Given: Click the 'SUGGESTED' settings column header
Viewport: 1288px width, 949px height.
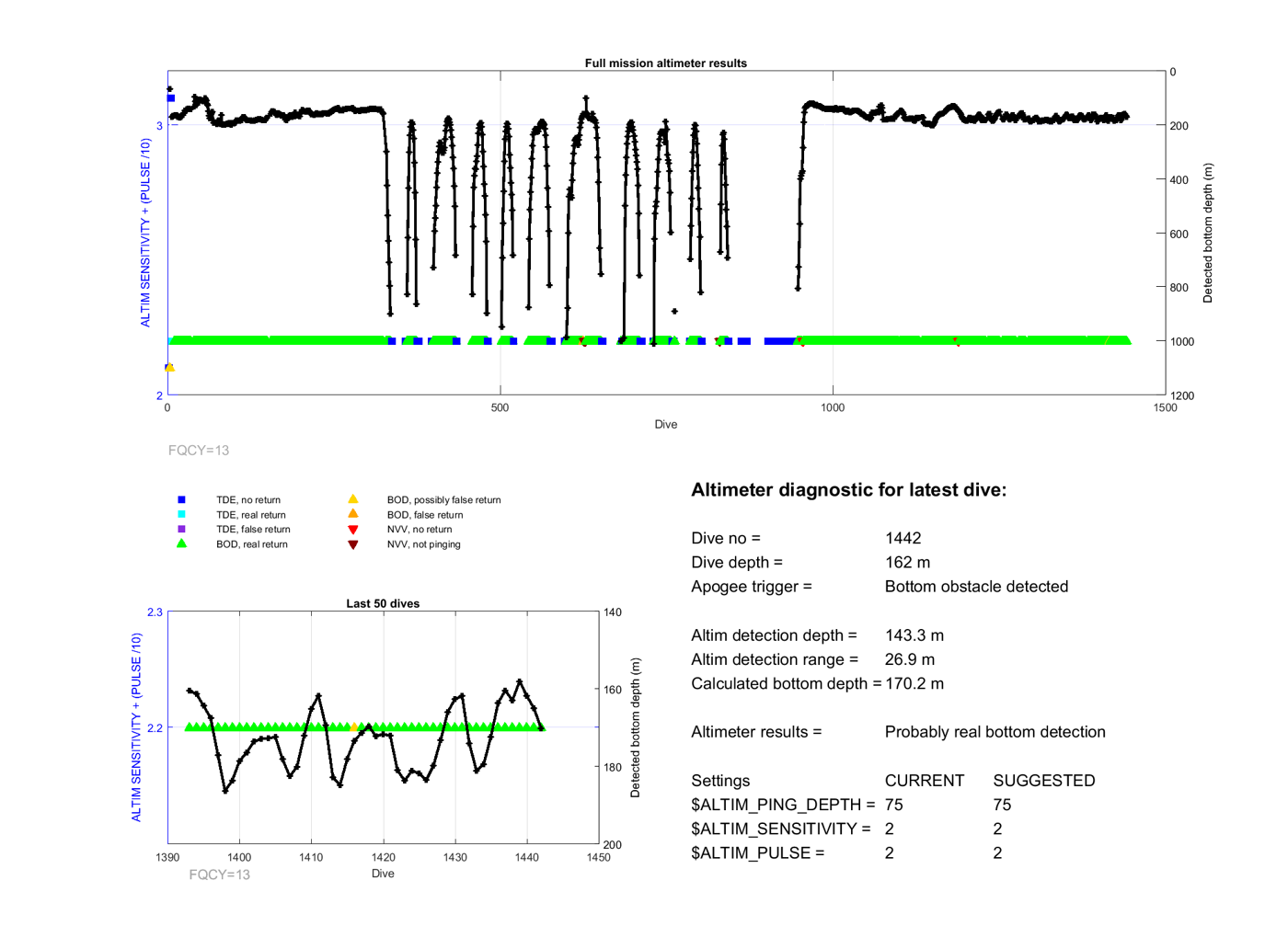Looking at the screenshot, I should tap(1044, 781).
